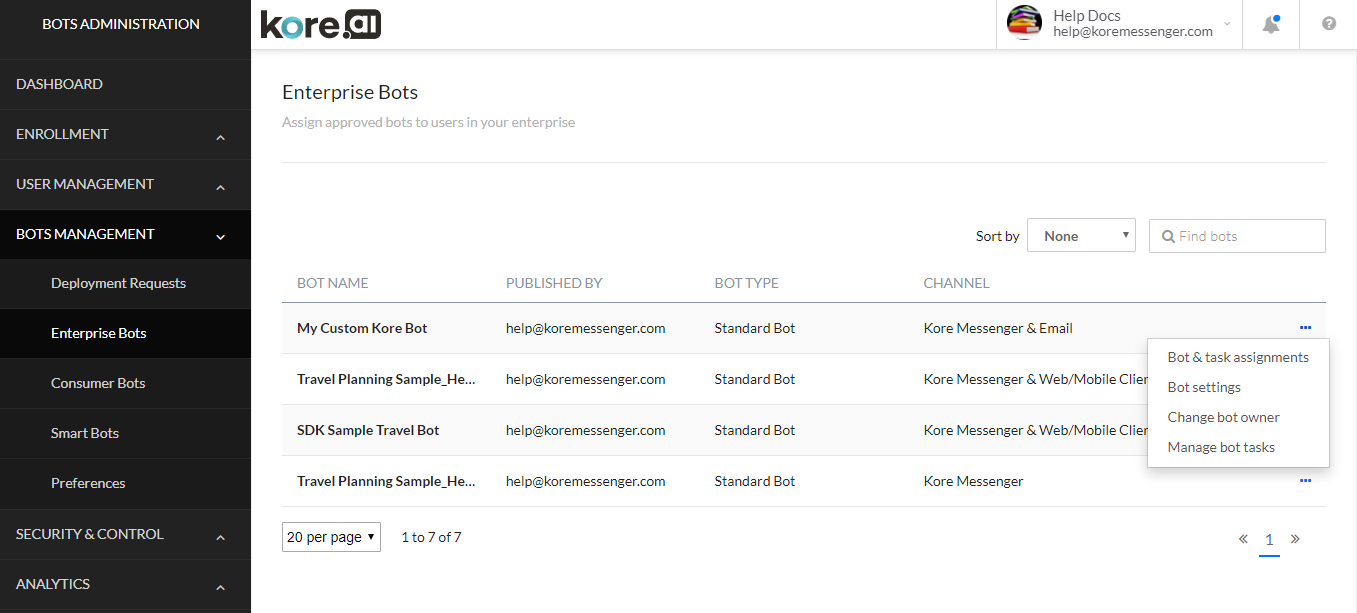Change the 20 per page dropdown
1357x613 pixels.
tap(331, 537)
